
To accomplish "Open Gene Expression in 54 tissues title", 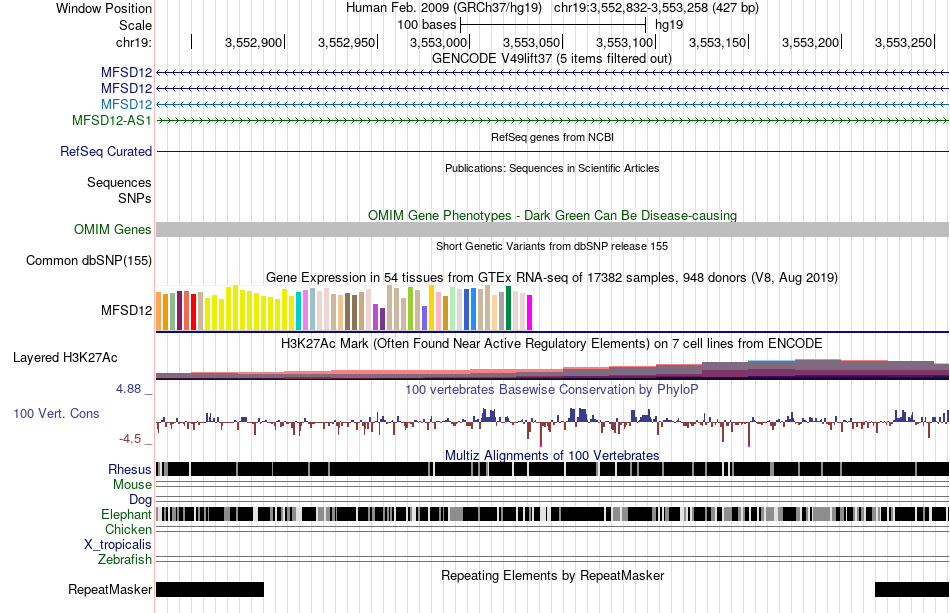I will point(552,277).
